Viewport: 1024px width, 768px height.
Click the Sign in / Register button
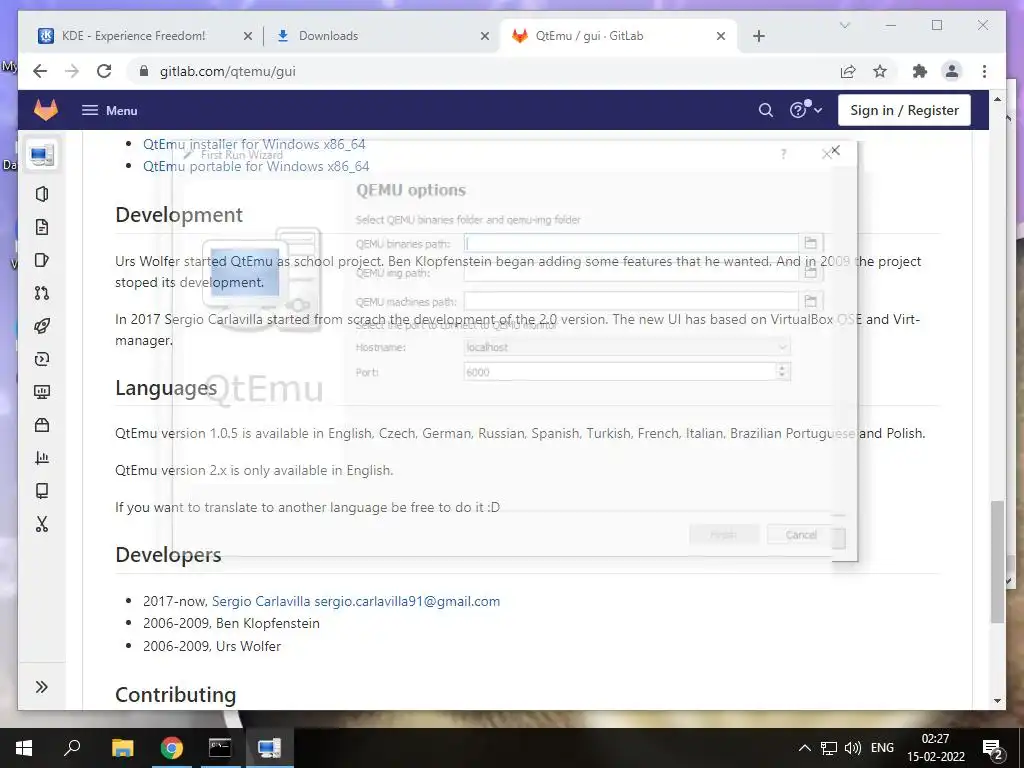point(904,110)
